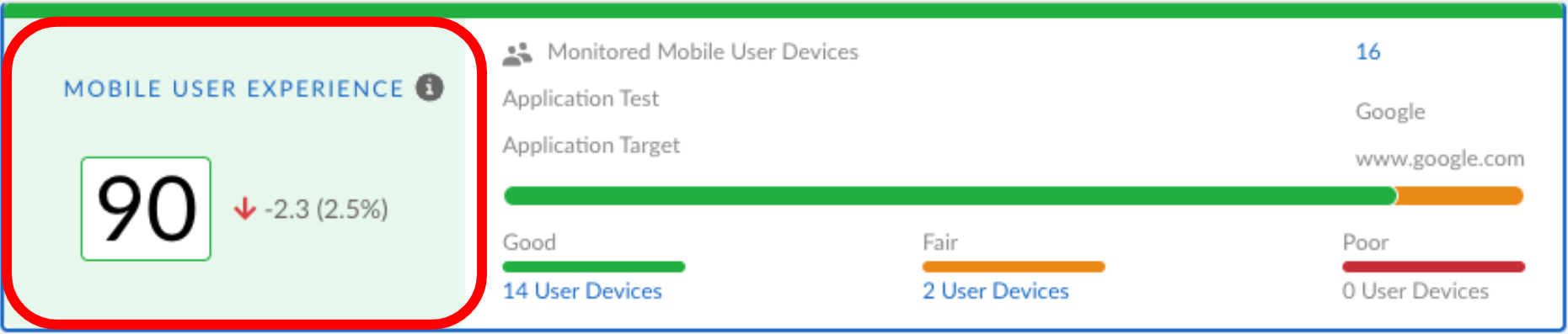1568x334 pixels.
Task: Click the Application Target label
Action: pos(591,146)
